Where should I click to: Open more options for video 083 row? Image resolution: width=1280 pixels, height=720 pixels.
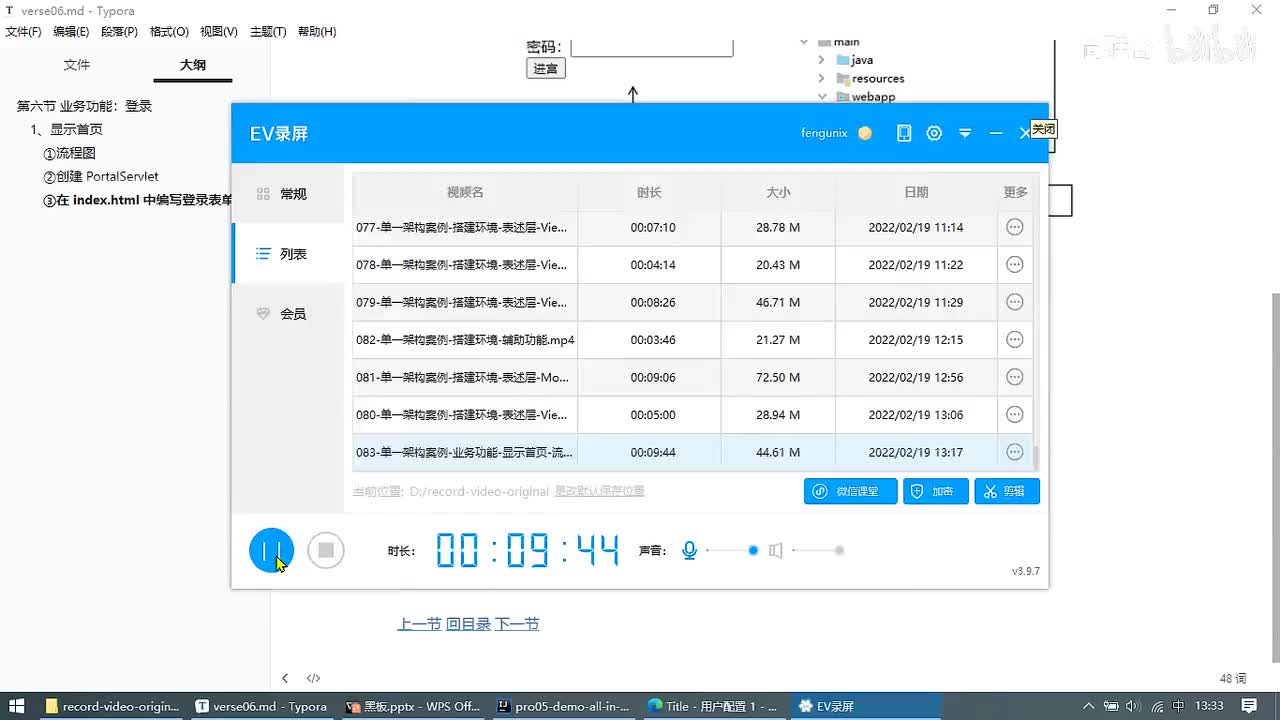[x=1014, y=452]
